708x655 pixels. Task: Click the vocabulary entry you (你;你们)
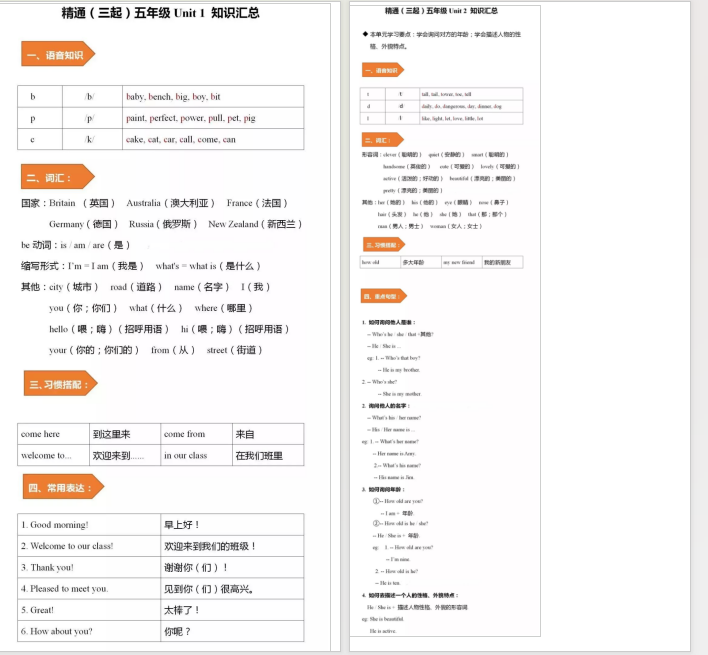point(83,308)
